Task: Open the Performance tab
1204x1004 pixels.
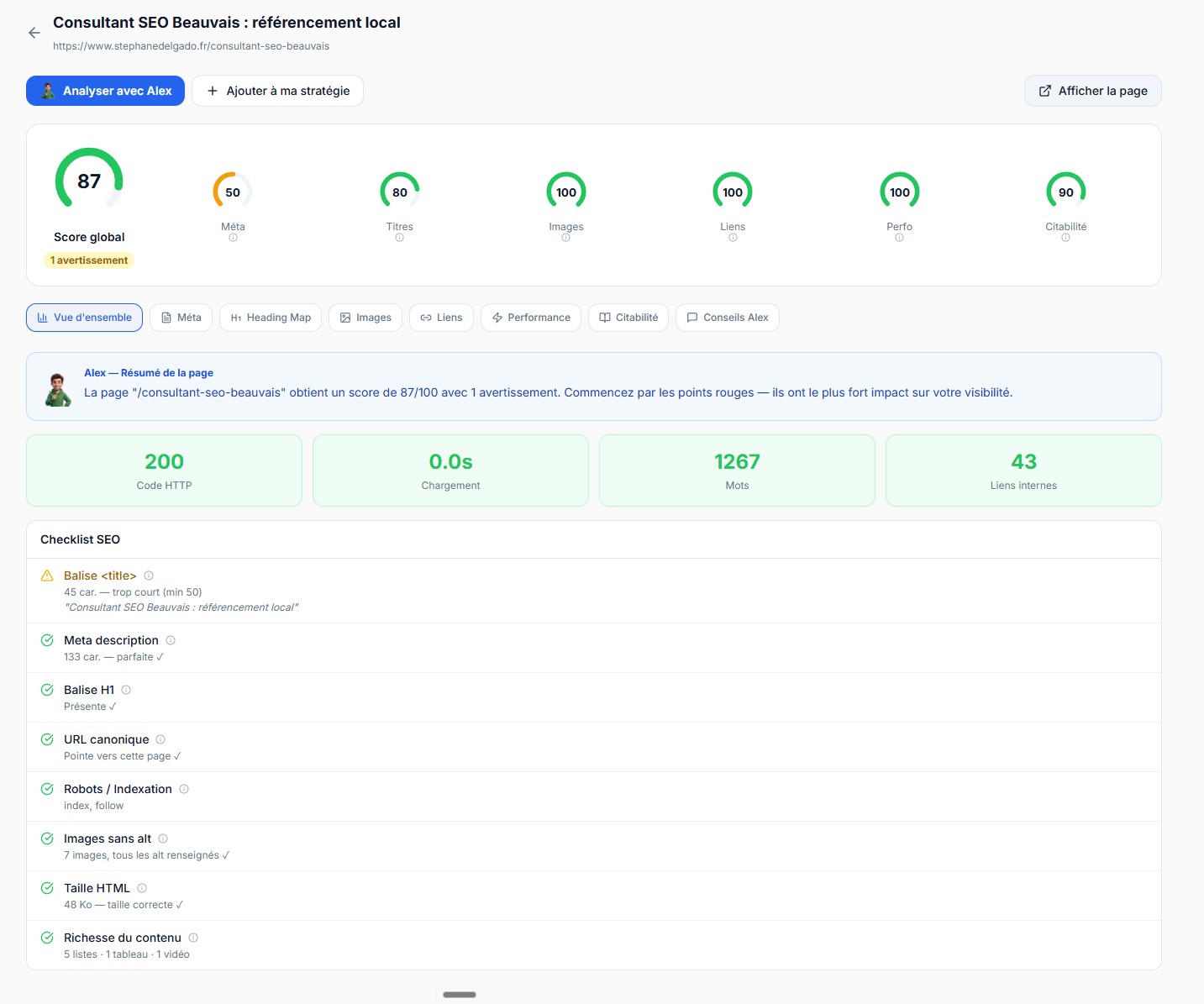Action: [x=531, y=318]
